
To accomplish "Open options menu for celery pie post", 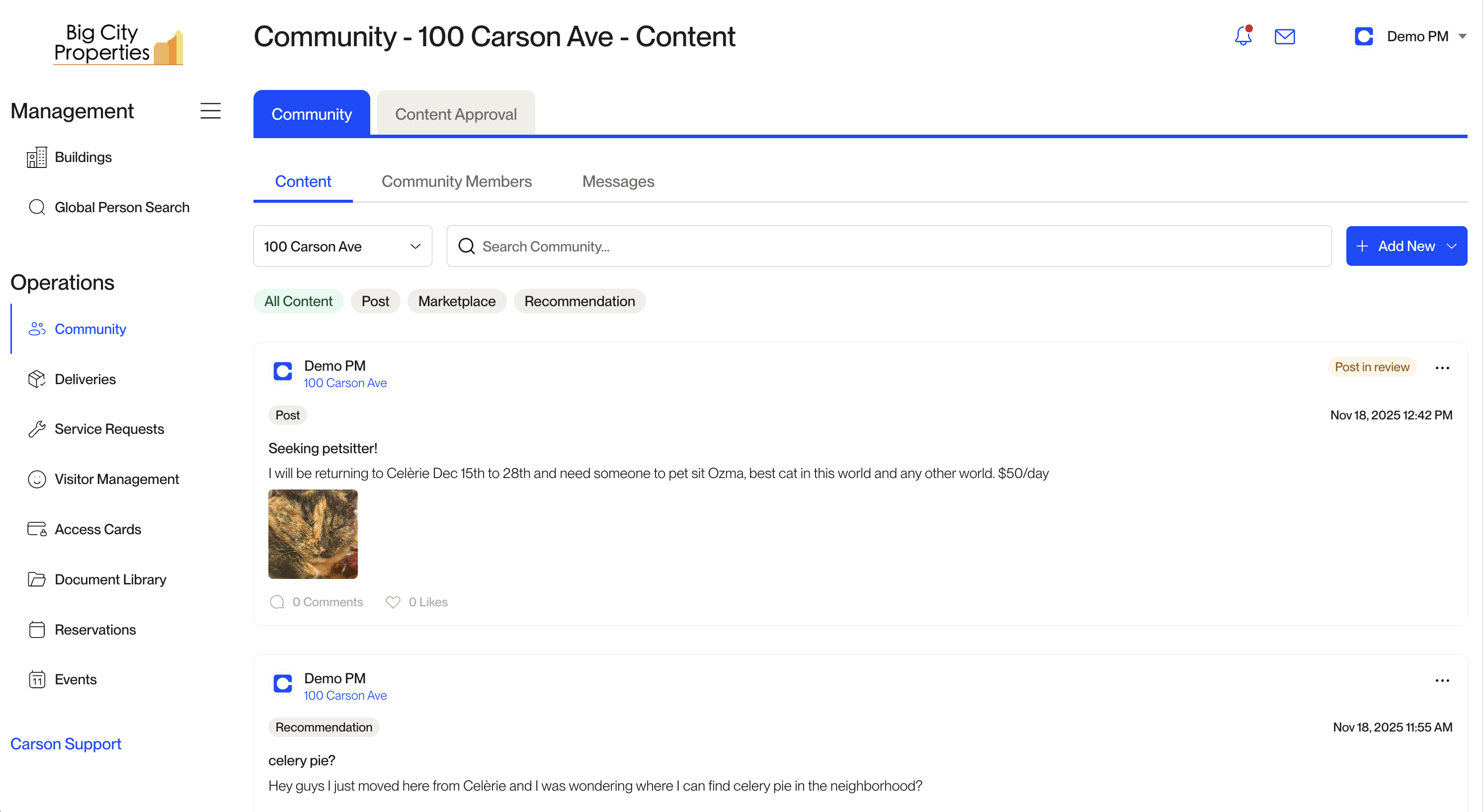I will 1443,681.
